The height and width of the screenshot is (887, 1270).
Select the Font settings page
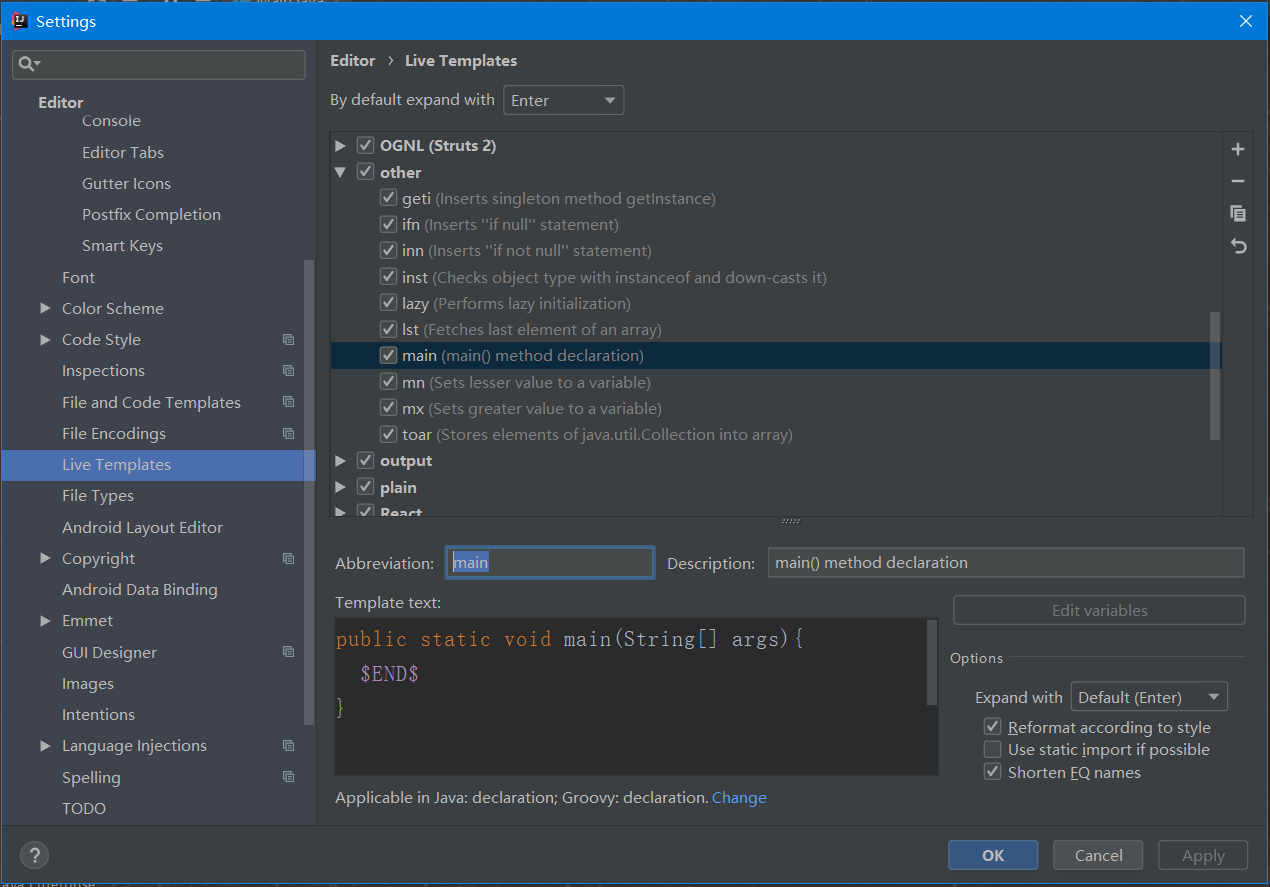coord(78,277)
